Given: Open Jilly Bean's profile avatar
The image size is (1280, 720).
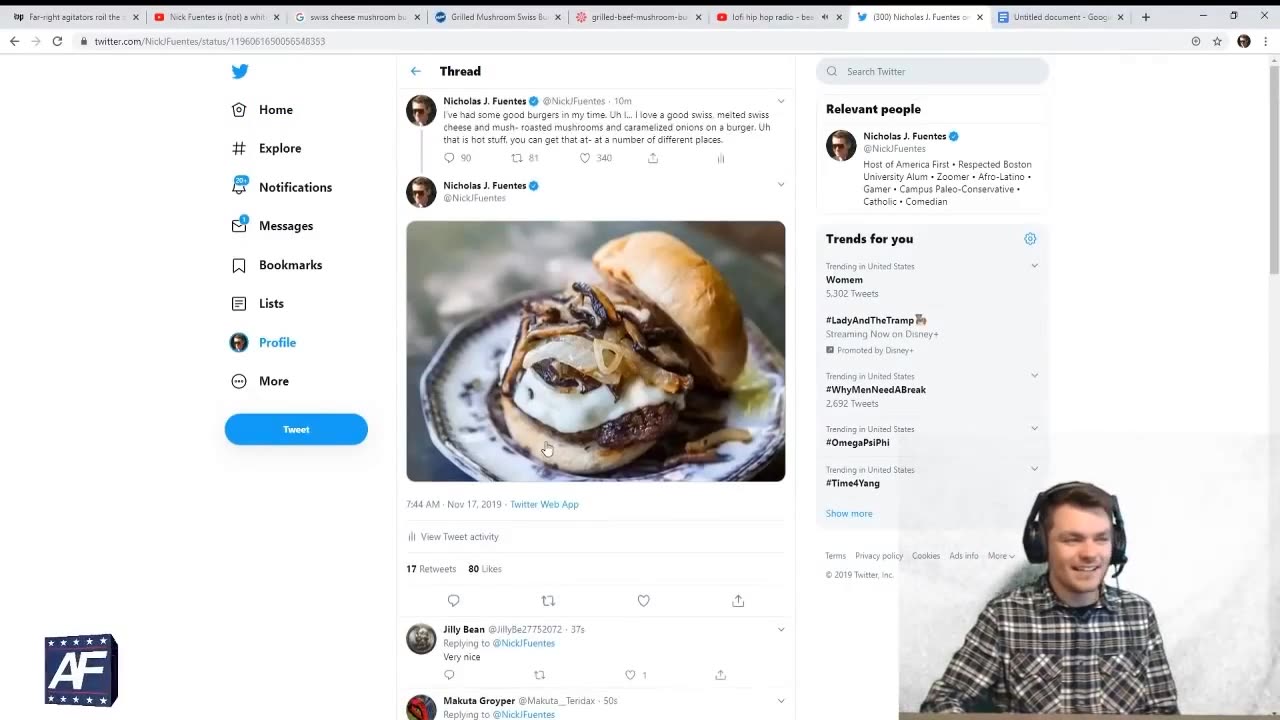Looking at the screenshot, I should (x=421, y=639).
